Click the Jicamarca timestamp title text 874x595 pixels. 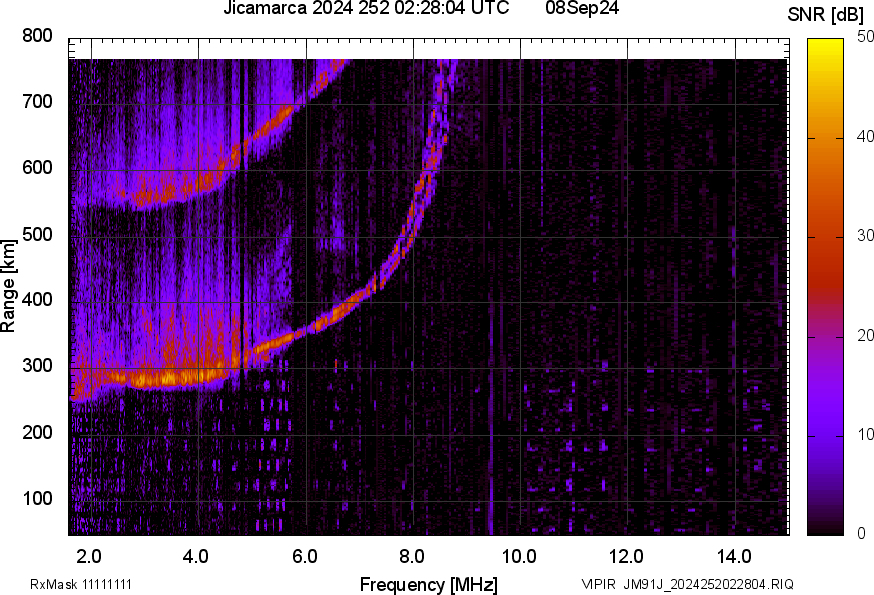coord(366,9)
